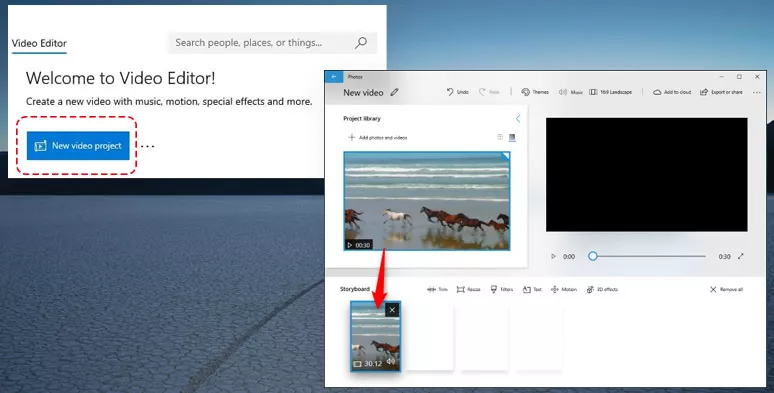The height and width of the screenshot is (393, 774).
Task: Click Add to cloud
Action: click(x=672, y=92)
